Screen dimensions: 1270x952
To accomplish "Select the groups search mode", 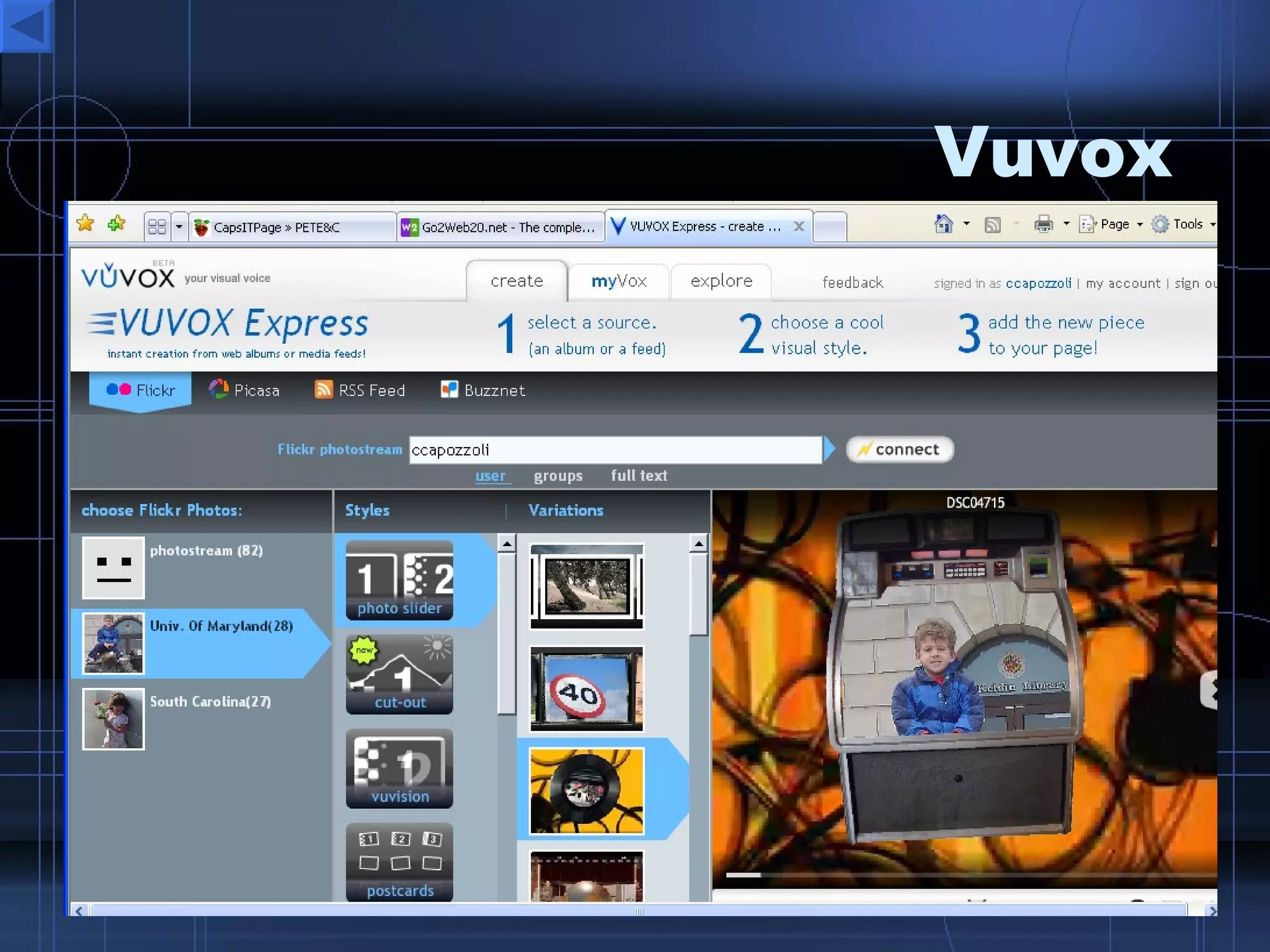I will 558,476.
